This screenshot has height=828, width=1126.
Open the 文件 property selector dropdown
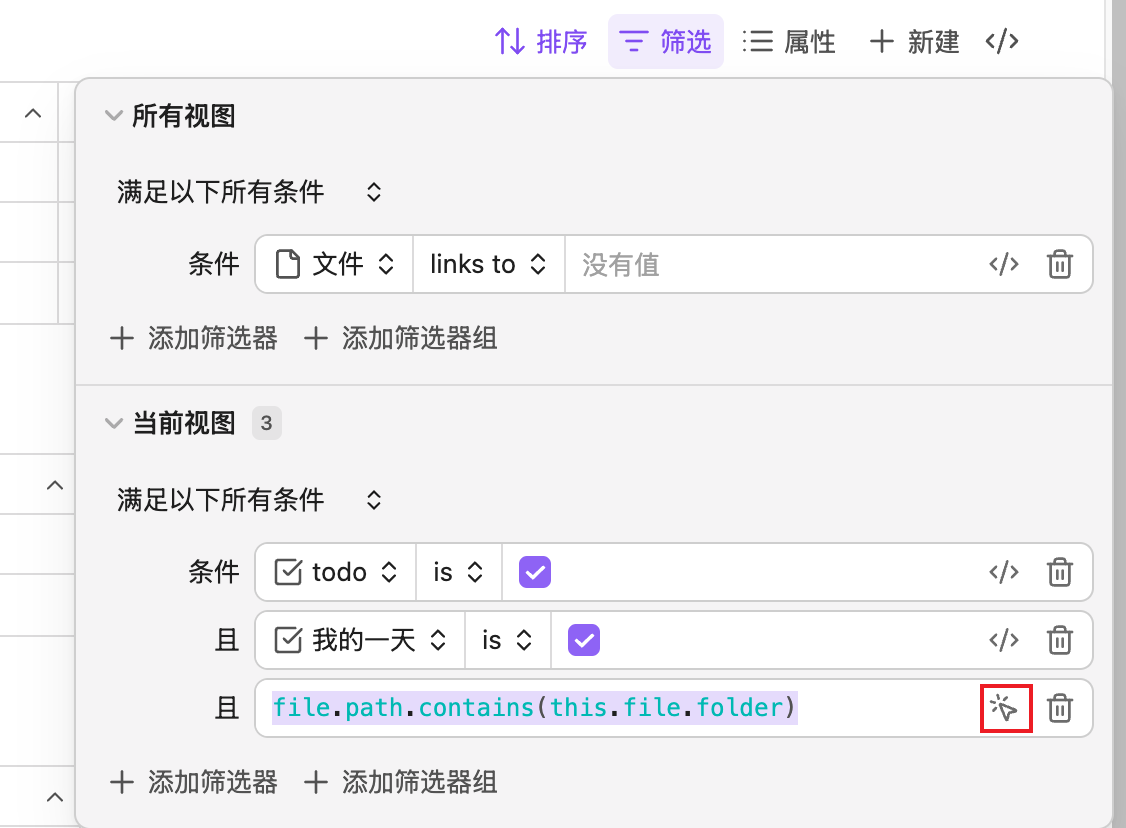click(x=333, y=264)
